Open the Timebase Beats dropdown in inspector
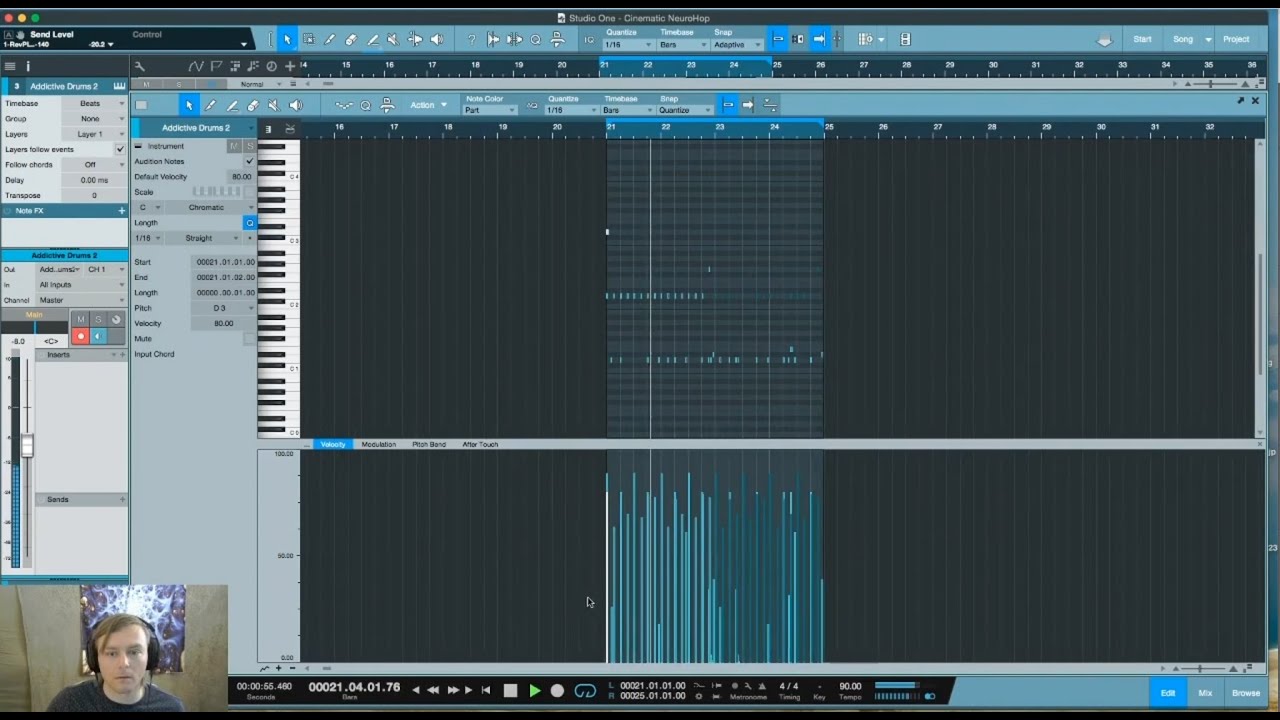The width and height of the screenshot is (1280, 720). click(x=95, y=103)
